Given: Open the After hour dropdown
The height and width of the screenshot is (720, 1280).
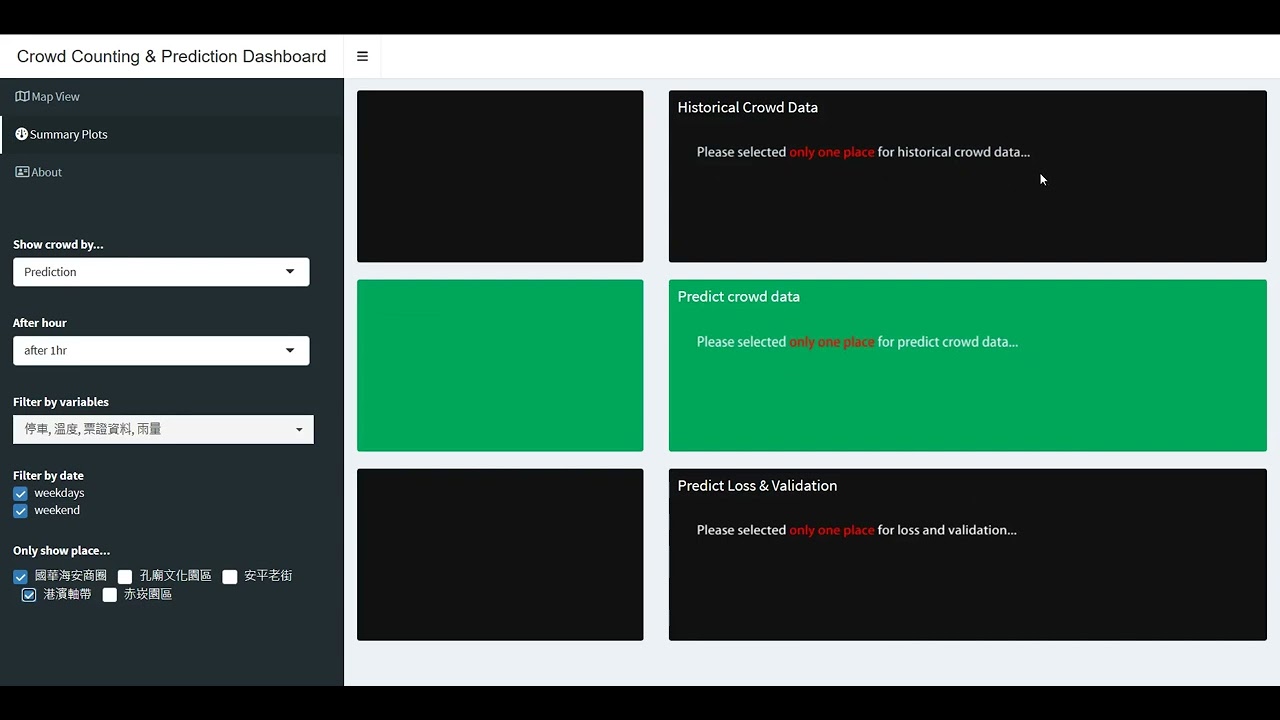Looking at the screenshot, I should [x=161, y=351].
